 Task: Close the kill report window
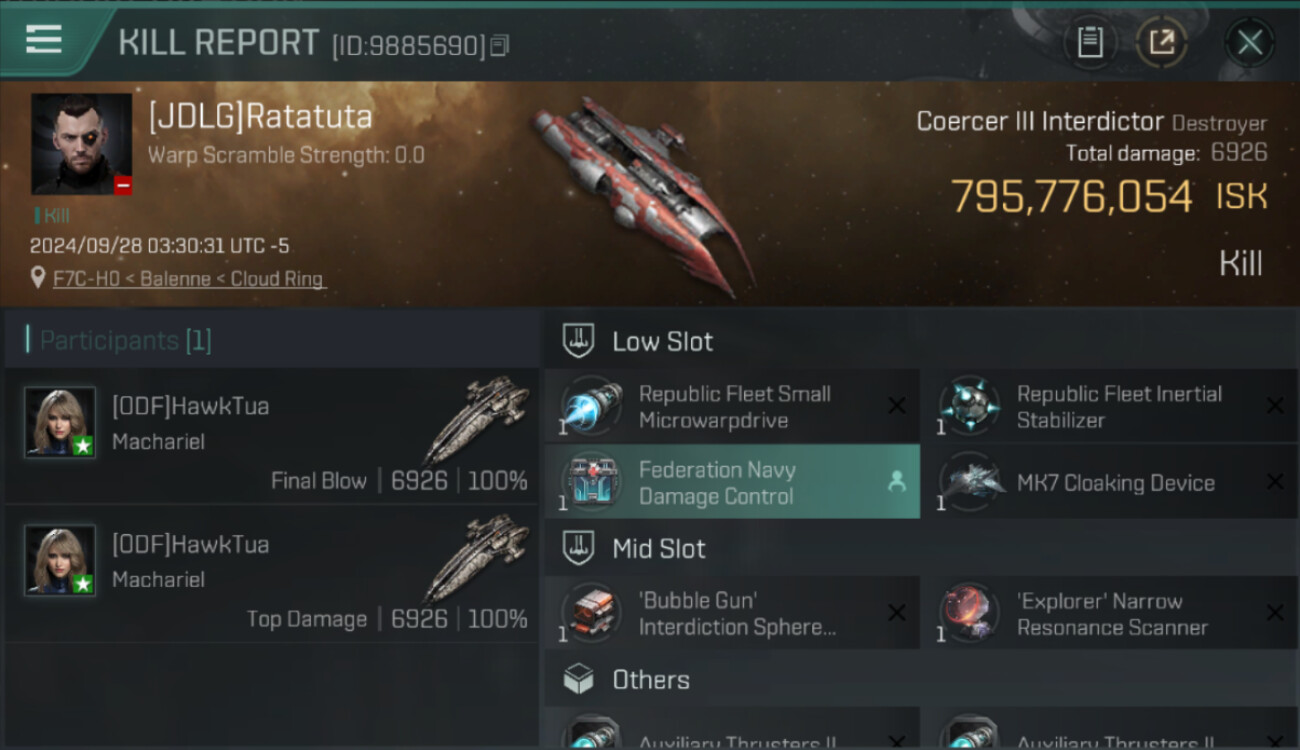point(1250,42)
